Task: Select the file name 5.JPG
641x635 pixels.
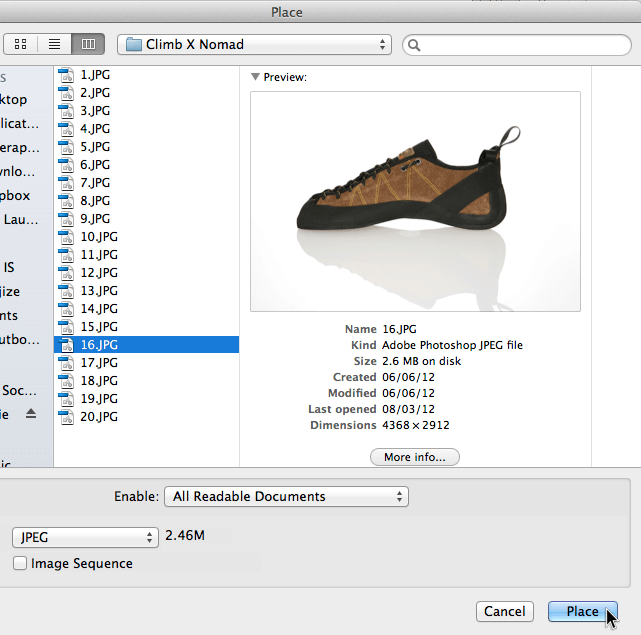Action: tap(95, 147)
